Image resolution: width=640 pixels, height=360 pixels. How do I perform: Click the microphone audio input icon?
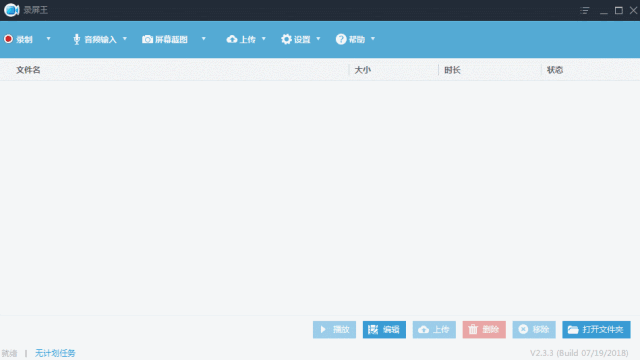[x=76, y=39]
